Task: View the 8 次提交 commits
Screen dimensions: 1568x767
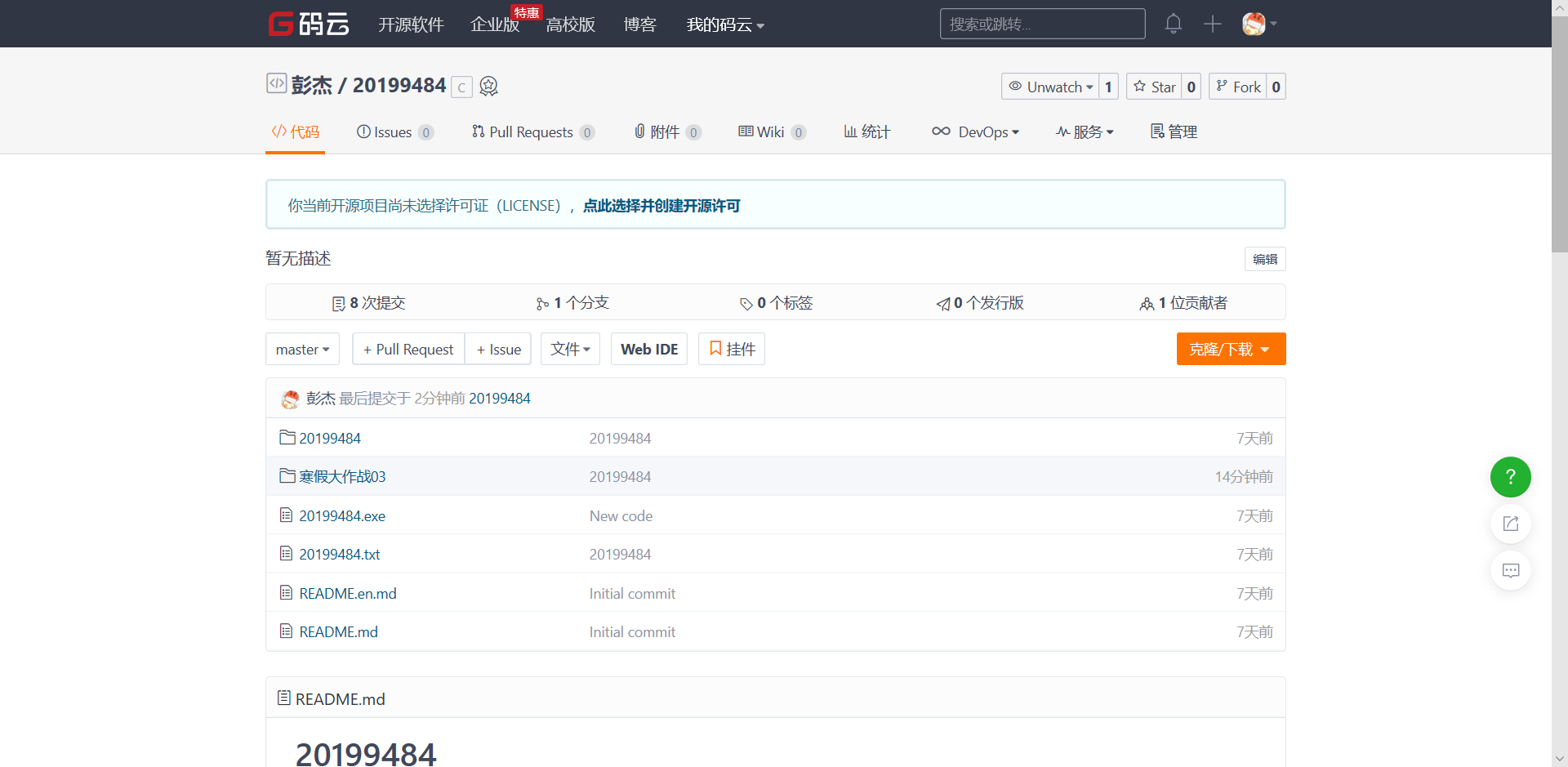Action: click(x=368, y=303)
